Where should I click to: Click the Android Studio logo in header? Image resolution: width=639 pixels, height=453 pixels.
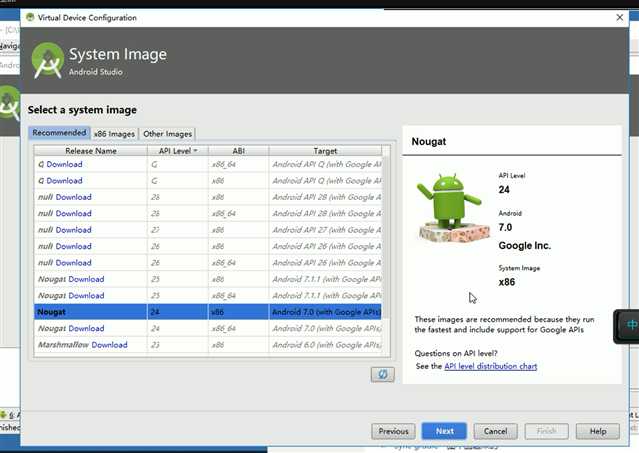(48, 61)
